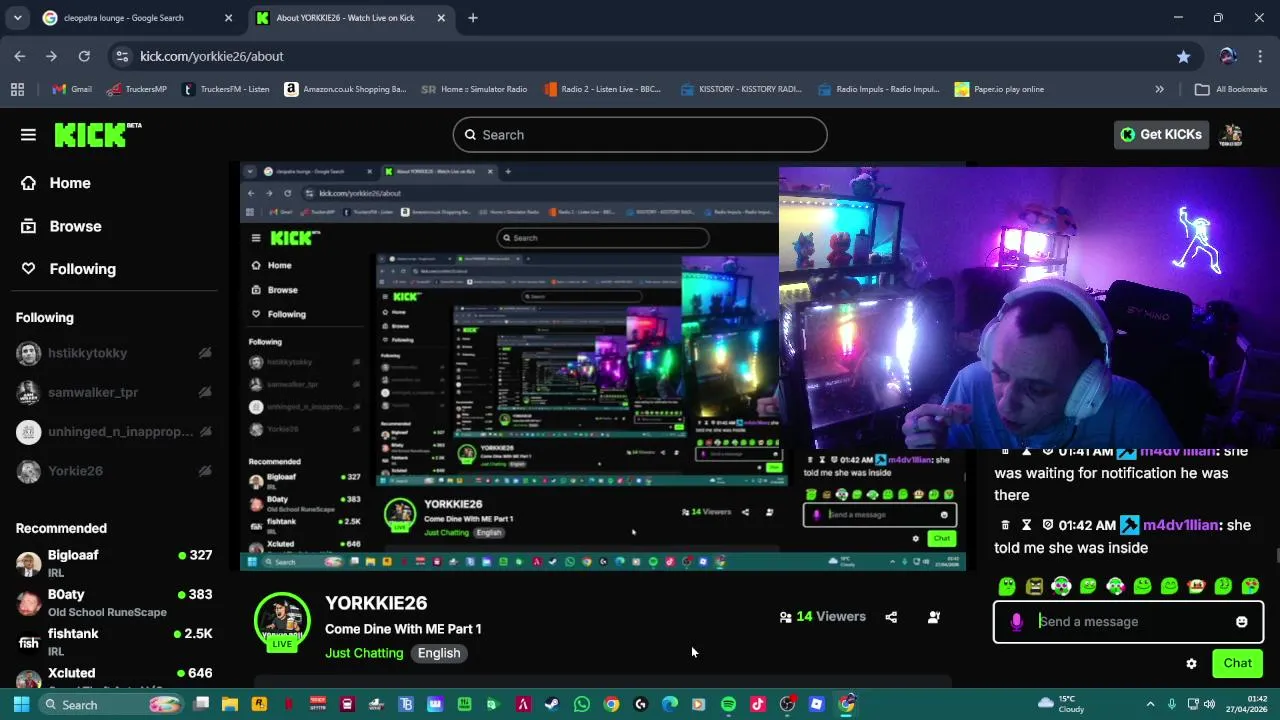Click the Get KICKs button
The image size is (1280, 720).
(x=1161, y=135)
